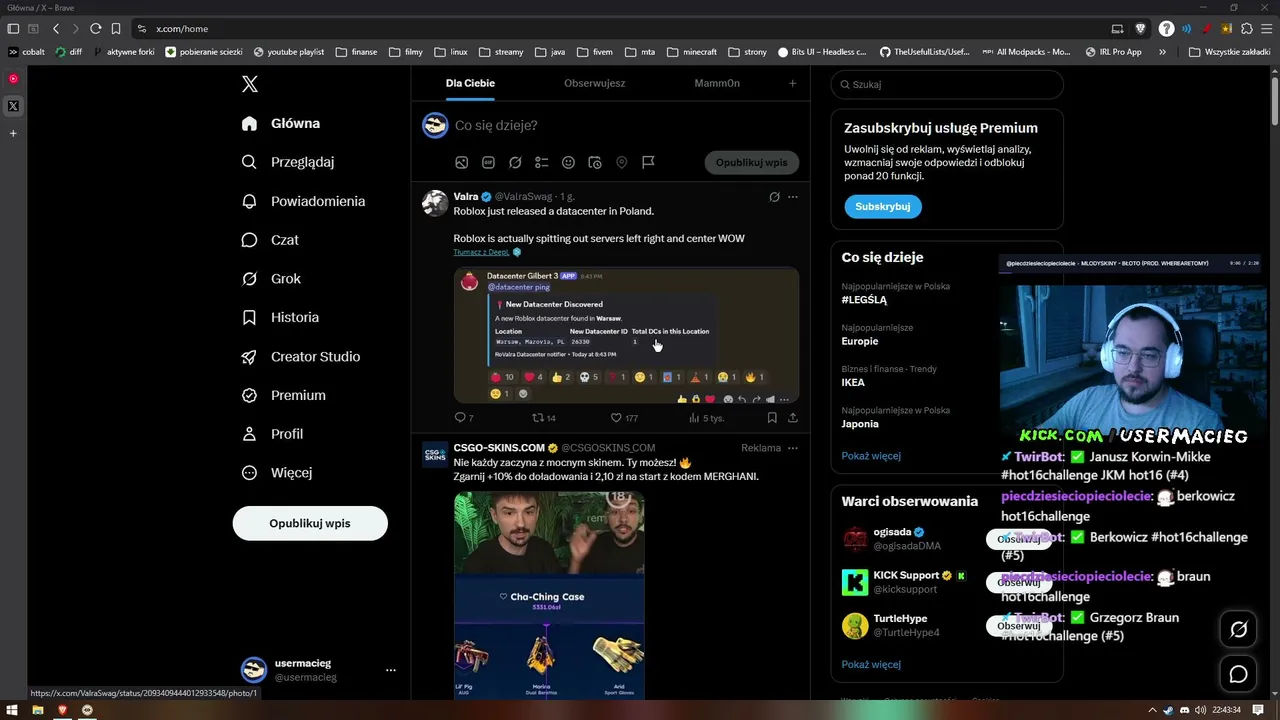The width and height of the screenshot is (1280, 720).
Task: Open Czat in the sidebar
Action: click(270, 240)
